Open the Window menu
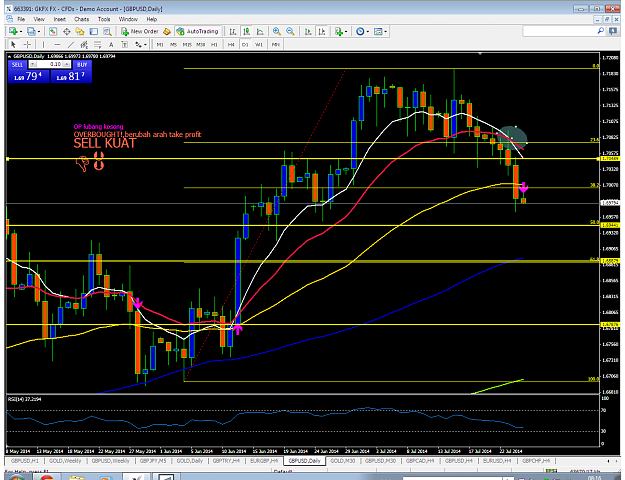Screen dimensions: 625x480 click(x=128, y=19)
